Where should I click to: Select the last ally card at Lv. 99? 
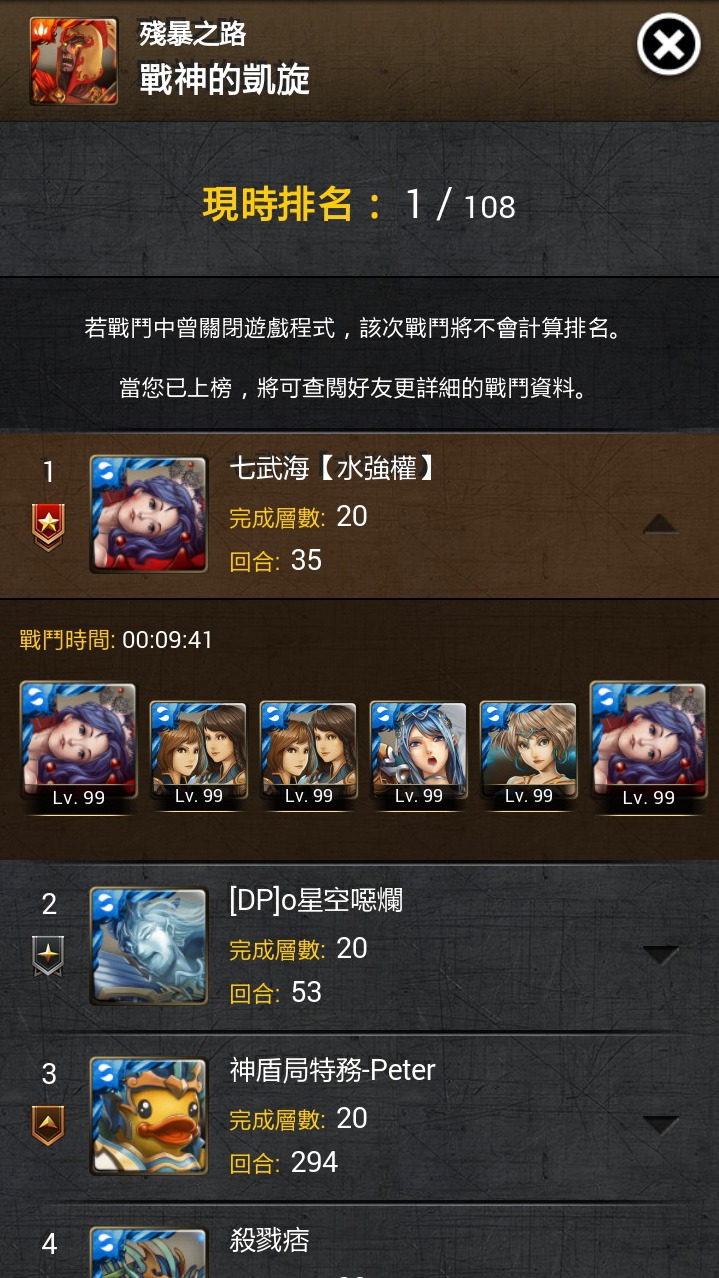pos(648,745)
